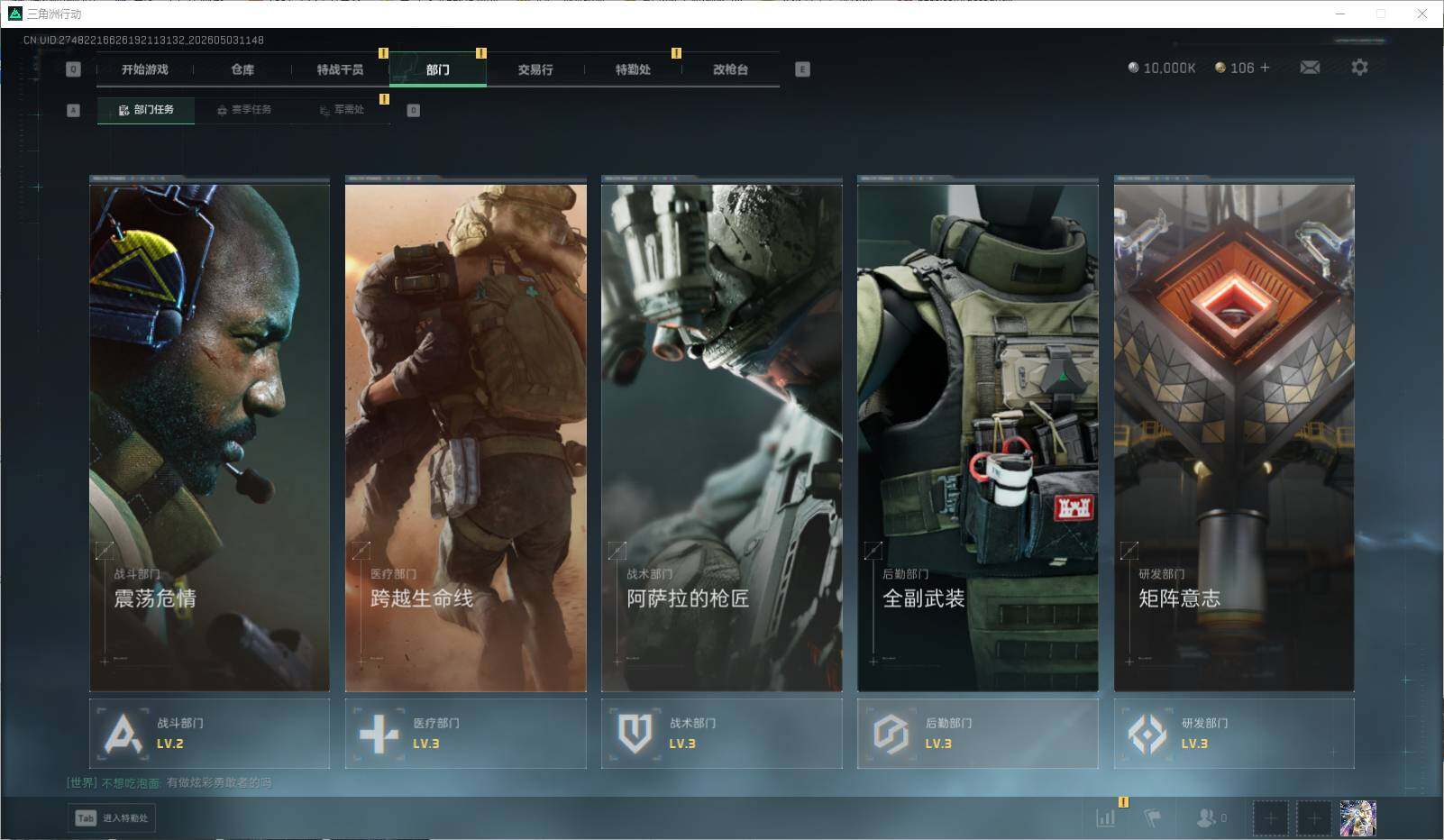Open the 特勤处 tab
Screen dimensions: 1444x840
pos(633,69)
